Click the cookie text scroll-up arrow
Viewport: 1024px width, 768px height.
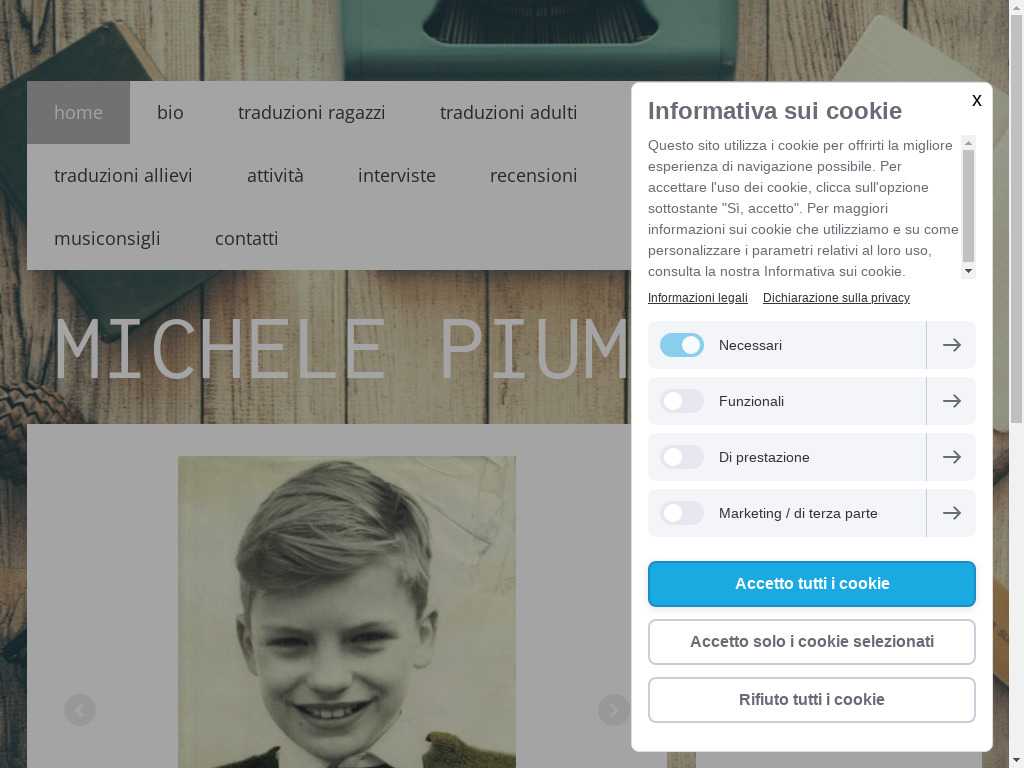(968, 142)
